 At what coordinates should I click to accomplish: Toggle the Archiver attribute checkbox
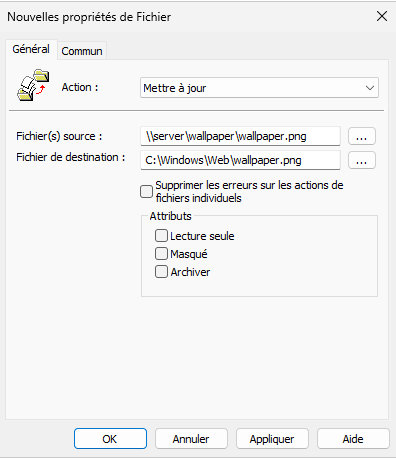tap(161, 272)
